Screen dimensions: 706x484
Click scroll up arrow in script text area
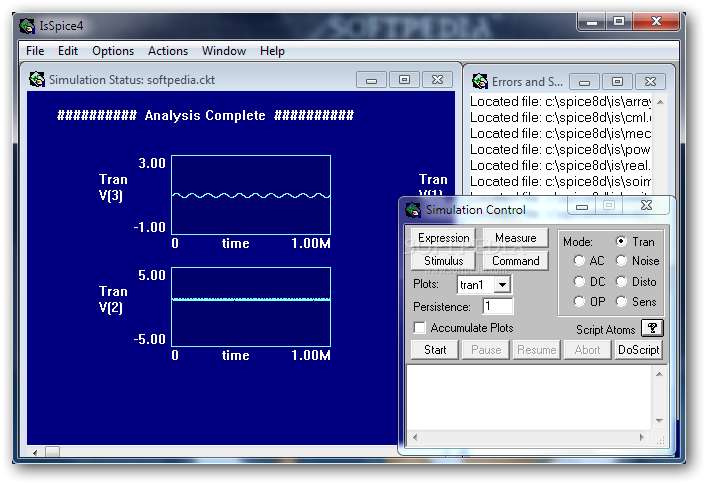[x=659, y=374]
